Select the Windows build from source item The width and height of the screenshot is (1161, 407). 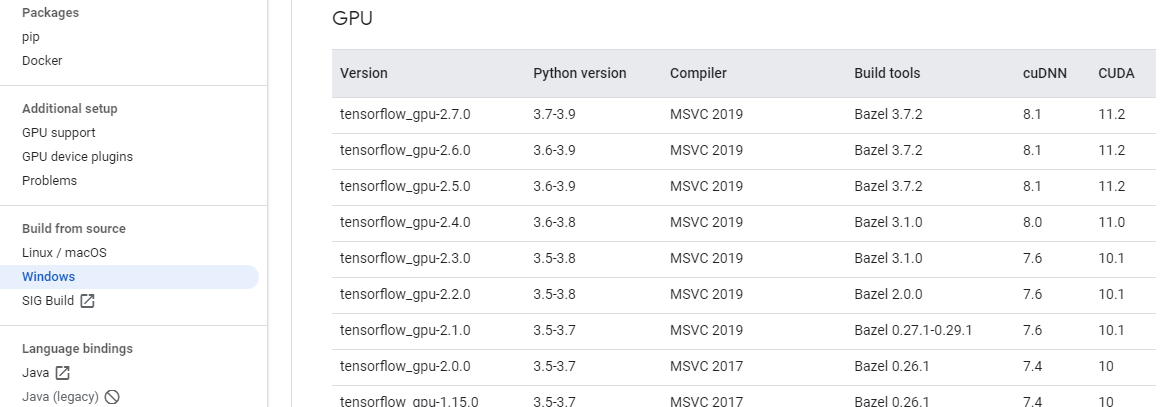(48, 277)
